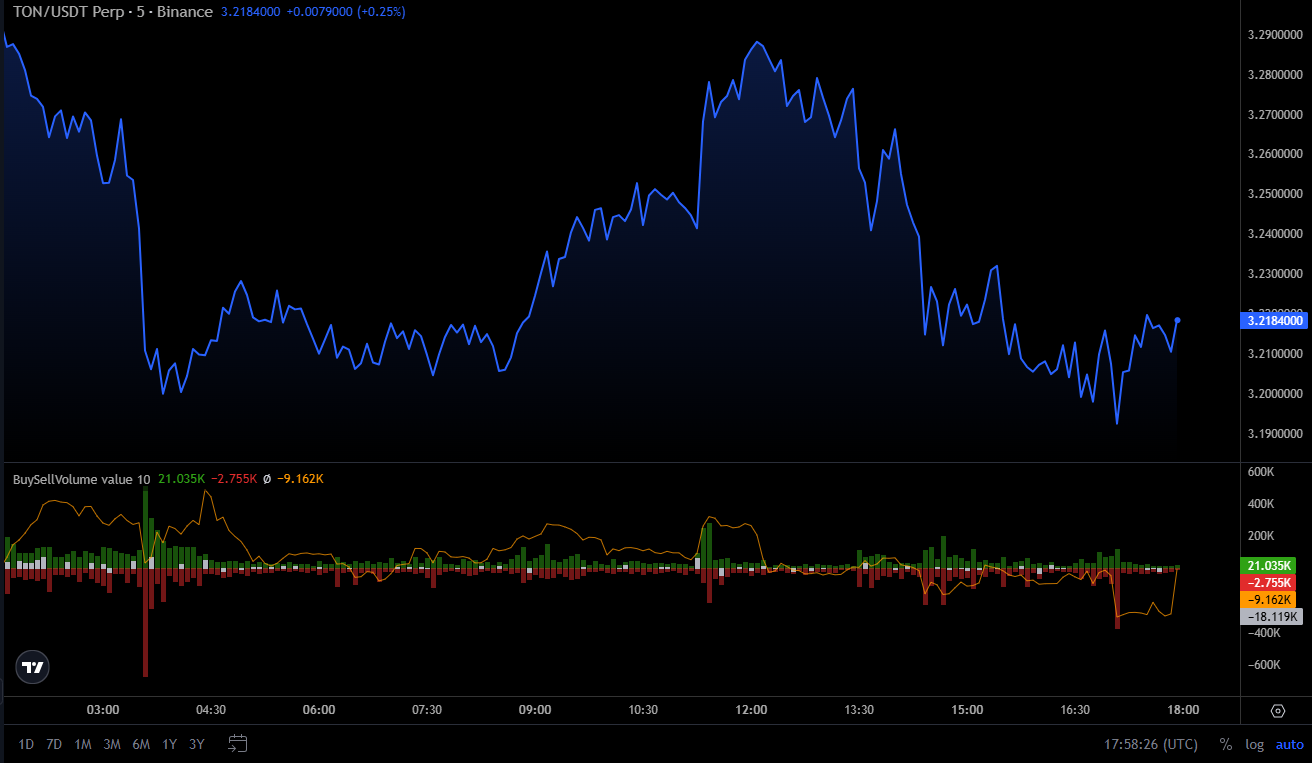Screen dimensions: 1312x763
Task: Click the 09:00 time axis label
Action: tap(535, 710)
